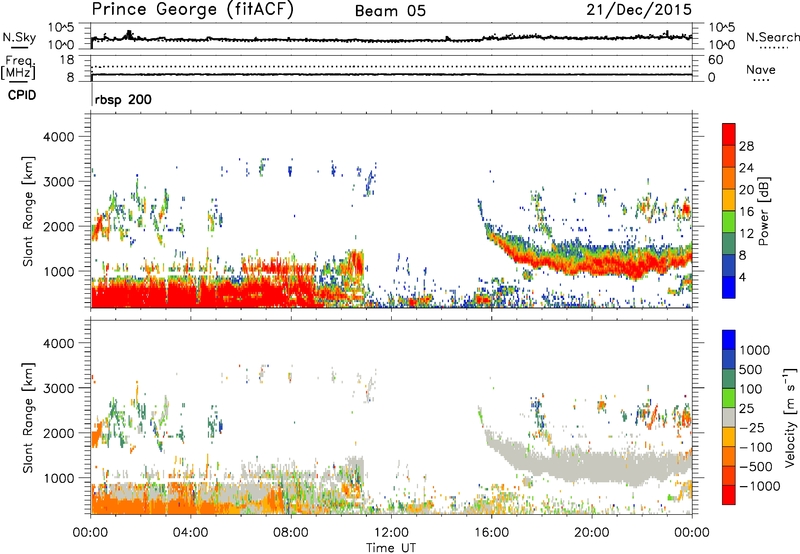Image resolution: width=800 pixels, height=554 pixels.
Task: Click the 'CPID' row label
Action: [x=22, y=95]
